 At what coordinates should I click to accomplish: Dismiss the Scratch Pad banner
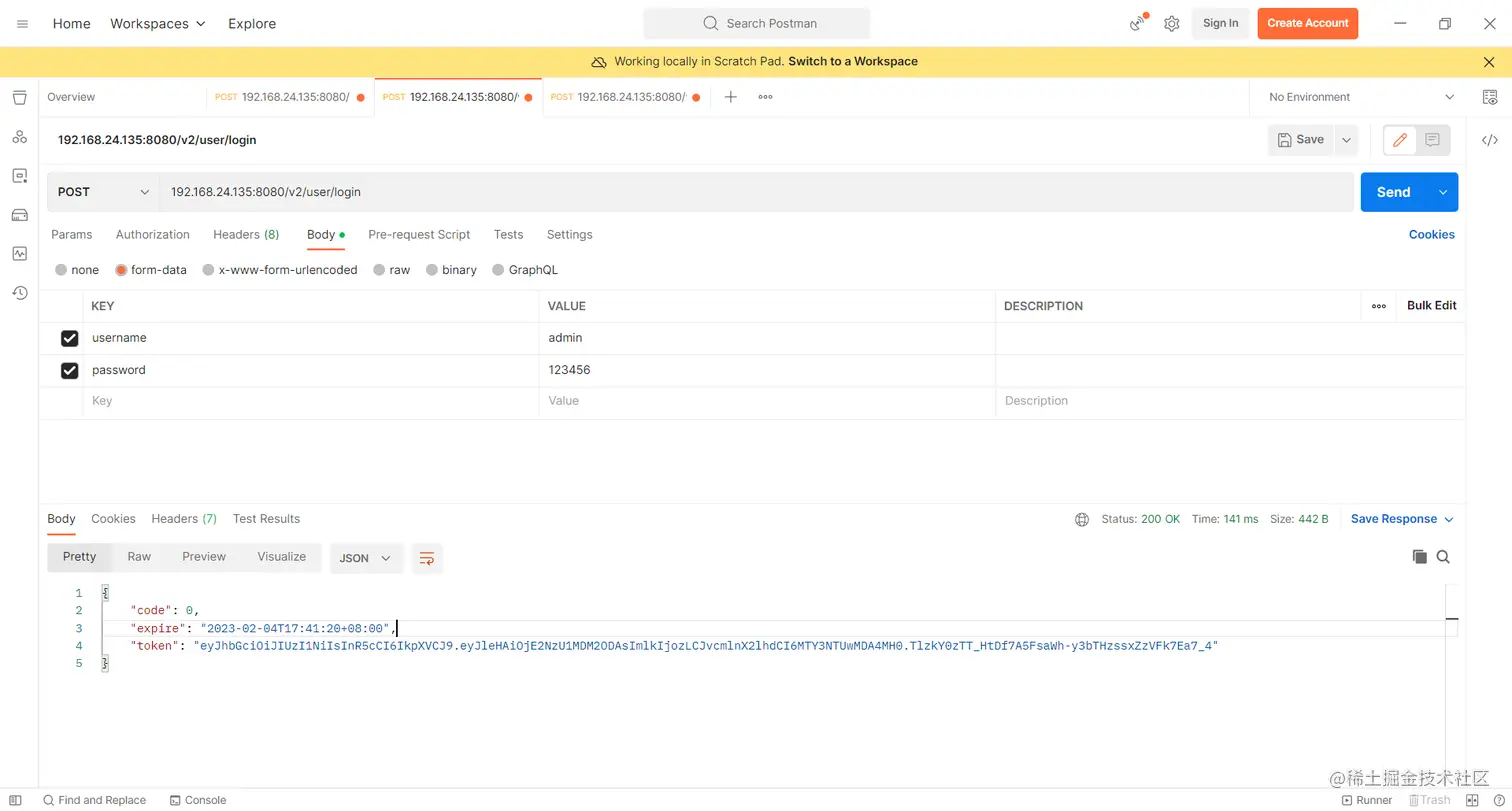(1489, 61)
